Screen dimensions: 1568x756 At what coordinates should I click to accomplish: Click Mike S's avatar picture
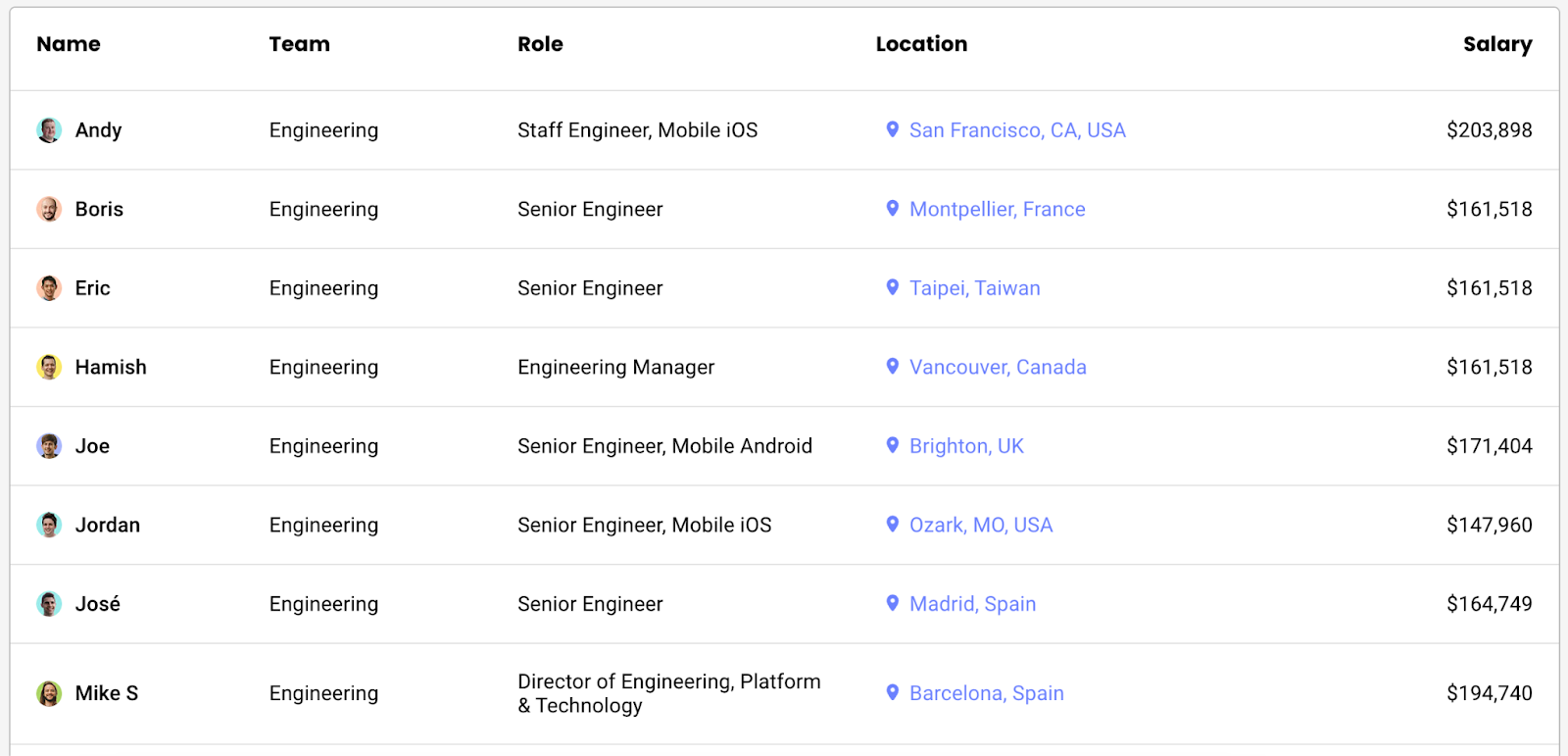tap(49, 693)
